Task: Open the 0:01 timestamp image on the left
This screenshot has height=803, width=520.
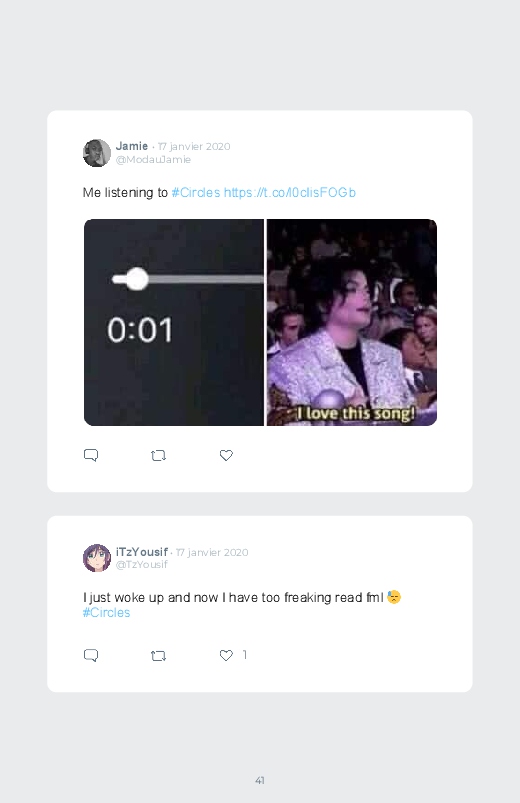Action: pos(174,323)
